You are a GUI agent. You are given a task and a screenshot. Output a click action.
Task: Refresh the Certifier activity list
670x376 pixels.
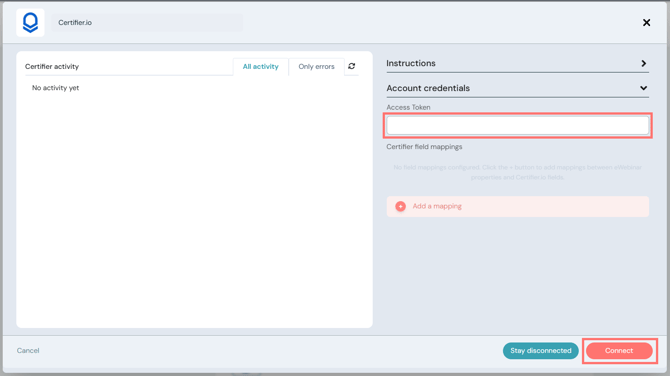click(352, 66)
